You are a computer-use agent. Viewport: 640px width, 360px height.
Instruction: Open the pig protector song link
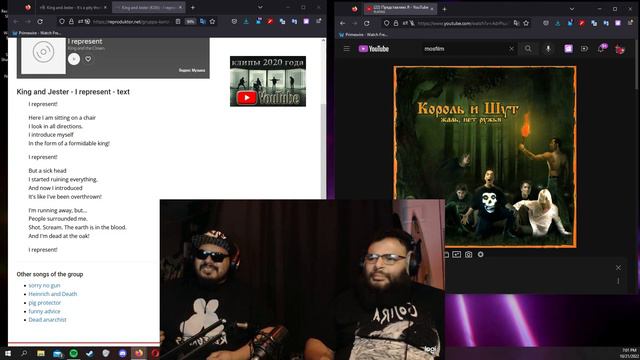(x=44, y=303)
